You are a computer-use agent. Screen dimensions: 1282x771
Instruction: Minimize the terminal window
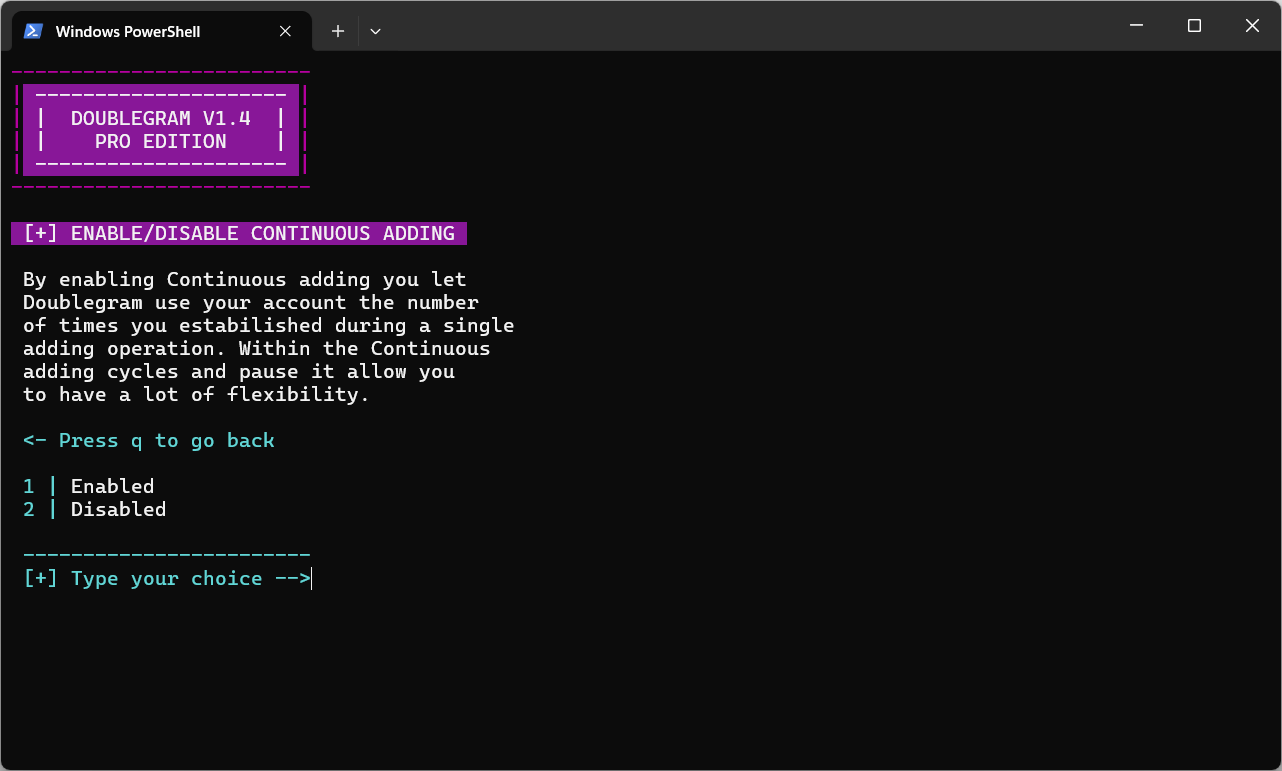[x=1136, y=26]
